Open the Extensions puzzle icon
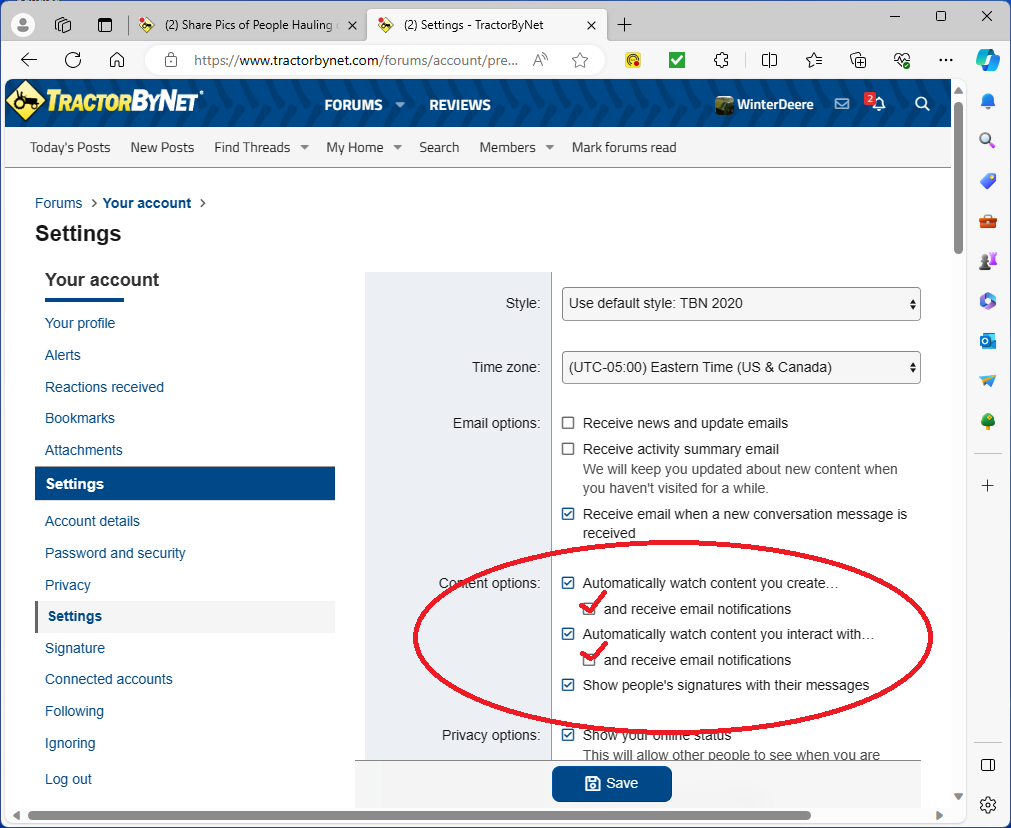Viewport: 1011px width, 828px height. coord(721,60)
